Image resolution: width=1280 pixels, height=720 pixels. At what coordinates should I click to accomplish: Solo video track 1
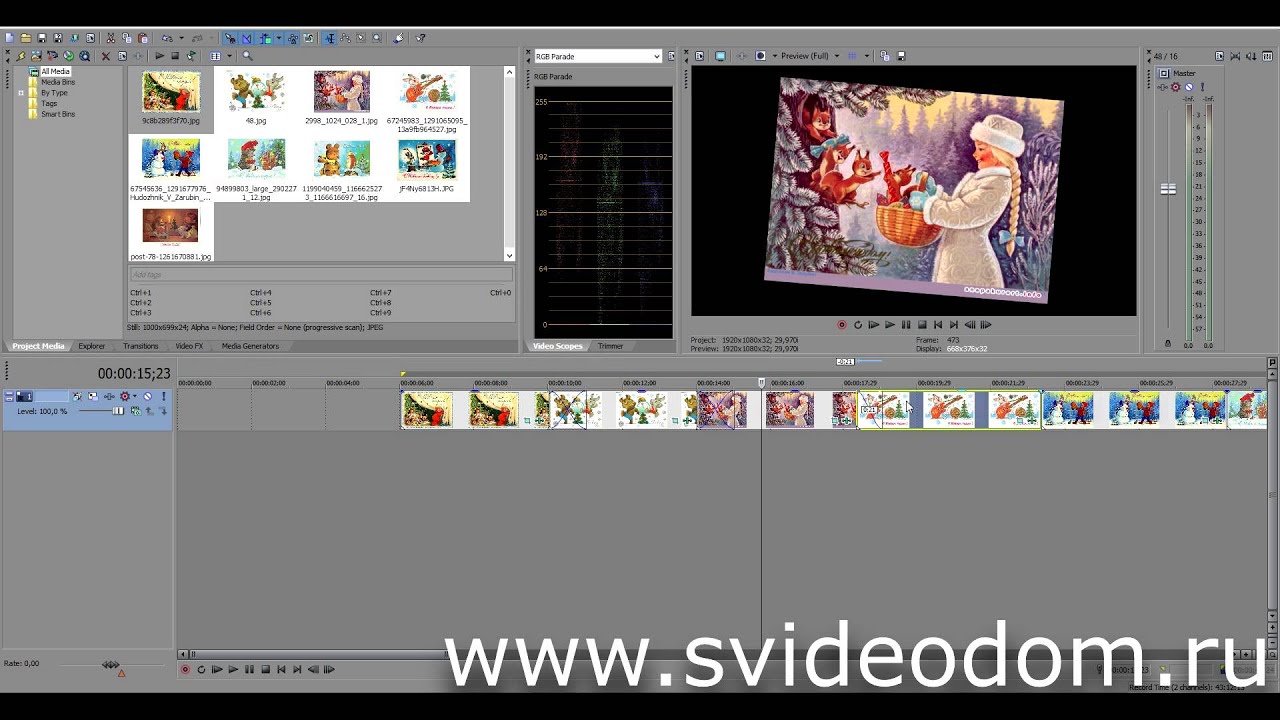(163, 396)
